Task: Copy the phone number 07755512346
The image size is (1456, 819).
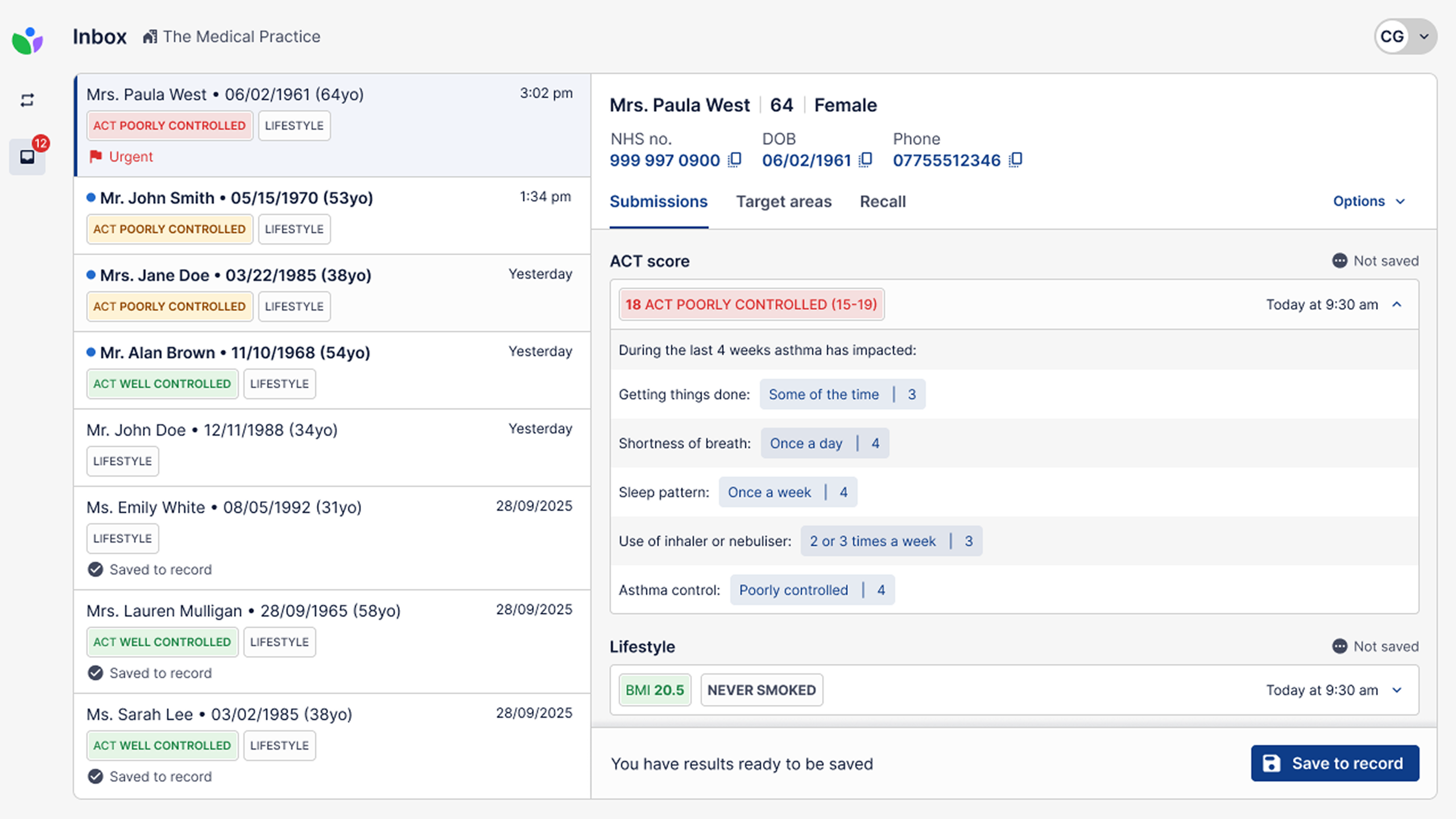Action: (x=1016, y=160)
